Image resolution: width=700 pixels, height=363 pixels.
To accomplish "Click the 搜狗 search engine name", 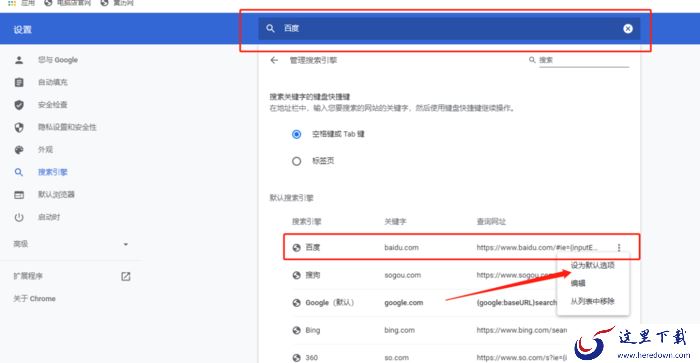I will point(312,275).
